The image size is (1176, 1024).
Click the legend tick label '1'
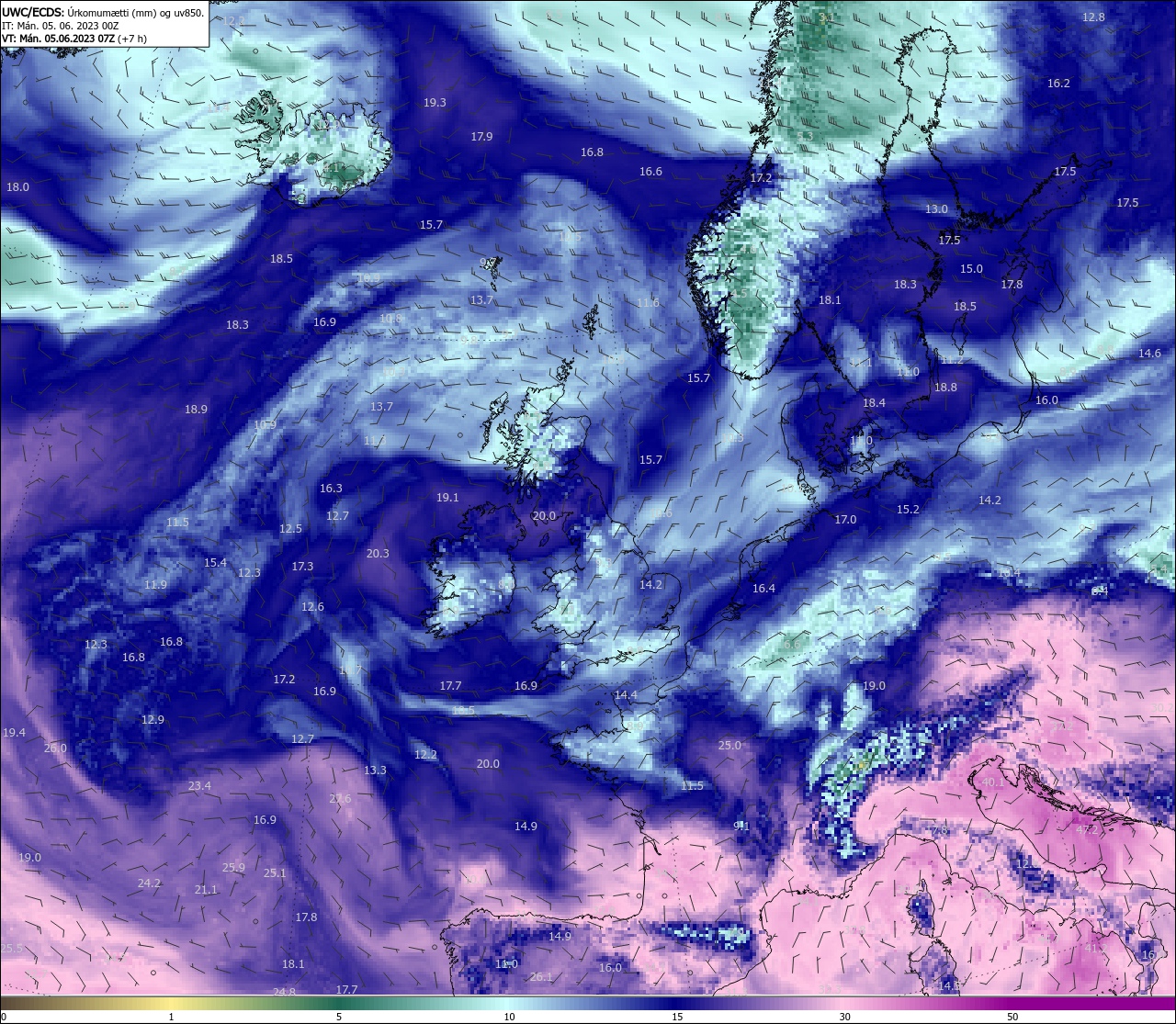click(x=171, y=1017)
